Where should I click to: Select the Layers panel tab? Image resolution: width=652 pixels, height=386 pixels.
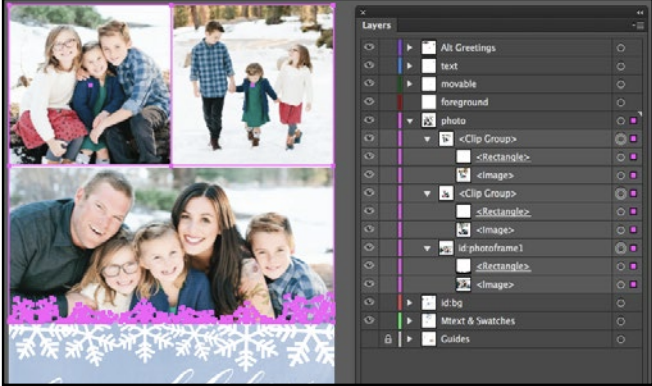[376, 25]
